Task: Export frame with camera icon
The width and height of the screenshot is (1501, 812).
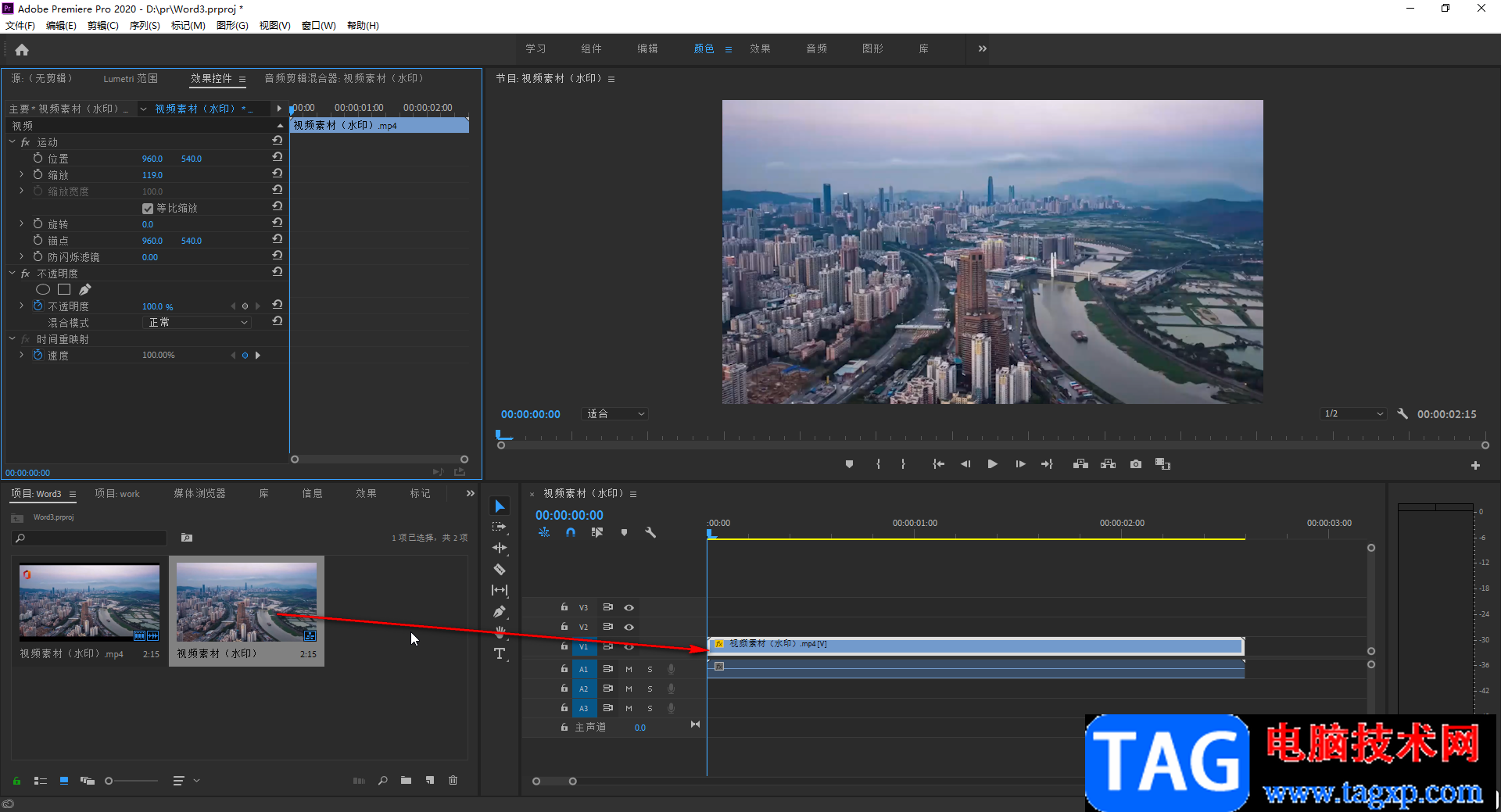Action: click(1136, 464)
